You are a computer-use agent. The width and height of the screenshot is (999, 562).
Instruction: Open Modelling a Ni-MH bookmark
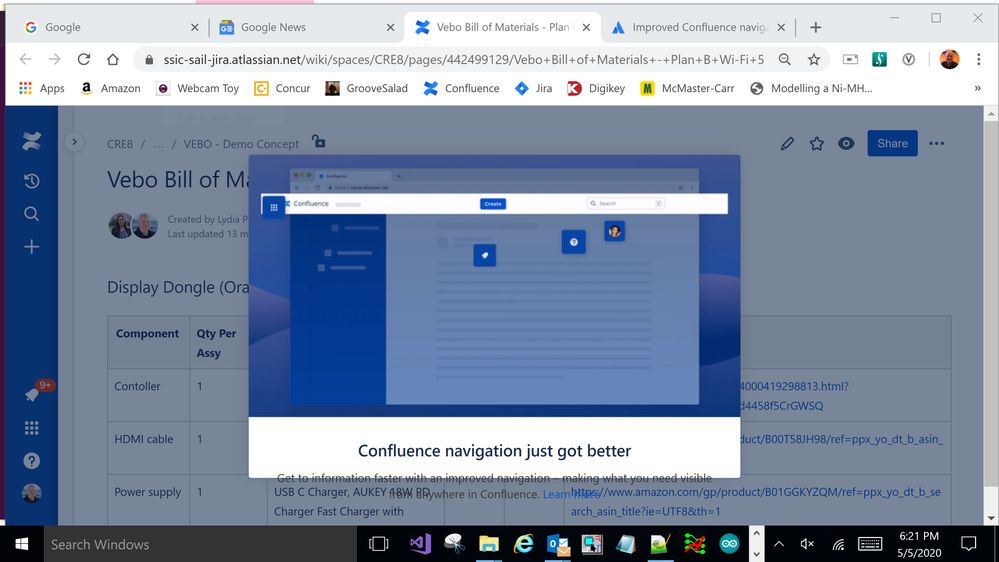point(811,89)
